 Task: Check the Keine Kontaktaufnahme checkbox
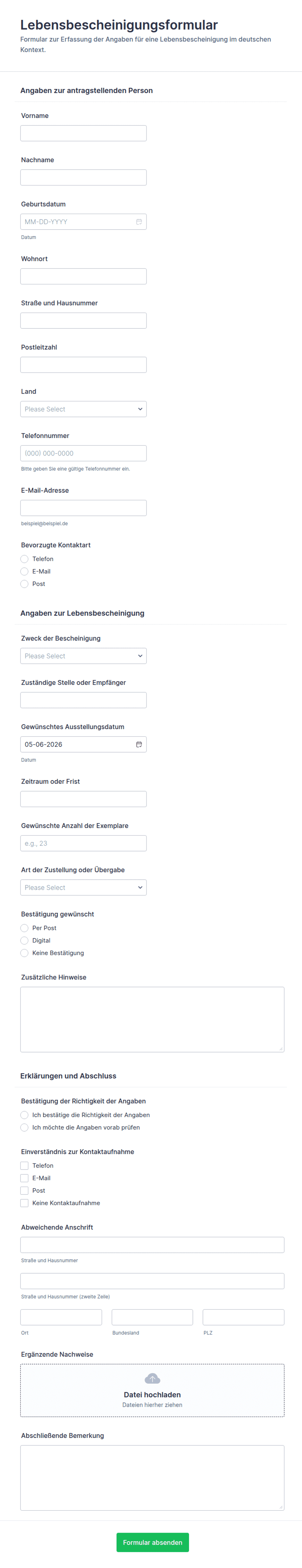pos(24,1203)
